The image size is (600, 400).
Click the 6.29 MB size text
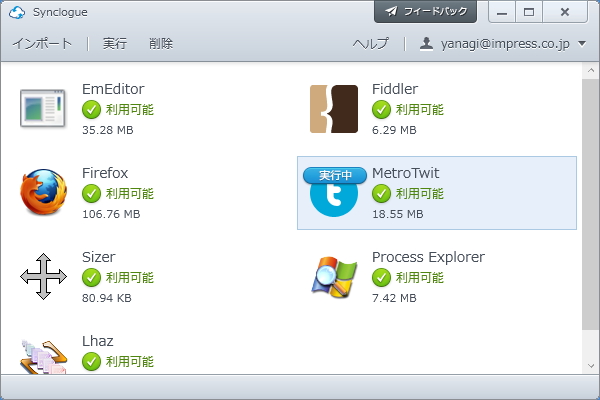pyautogui.click(x=394, y=130)
